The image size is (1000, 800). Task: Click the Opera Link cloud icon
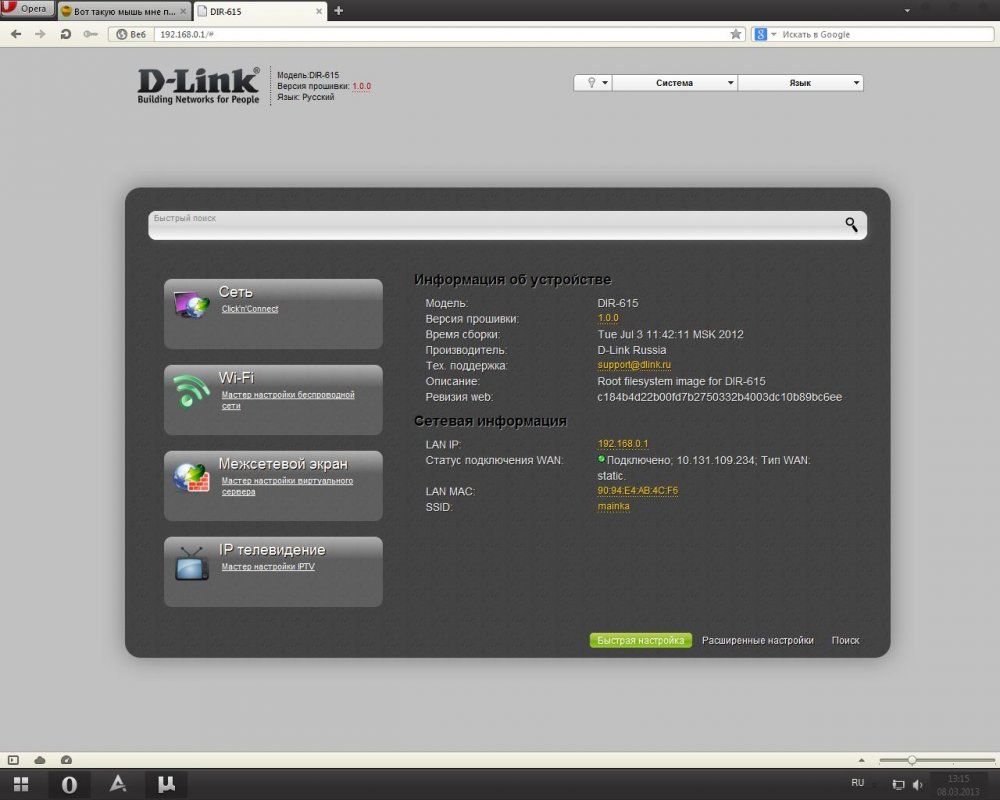(40, 760)
